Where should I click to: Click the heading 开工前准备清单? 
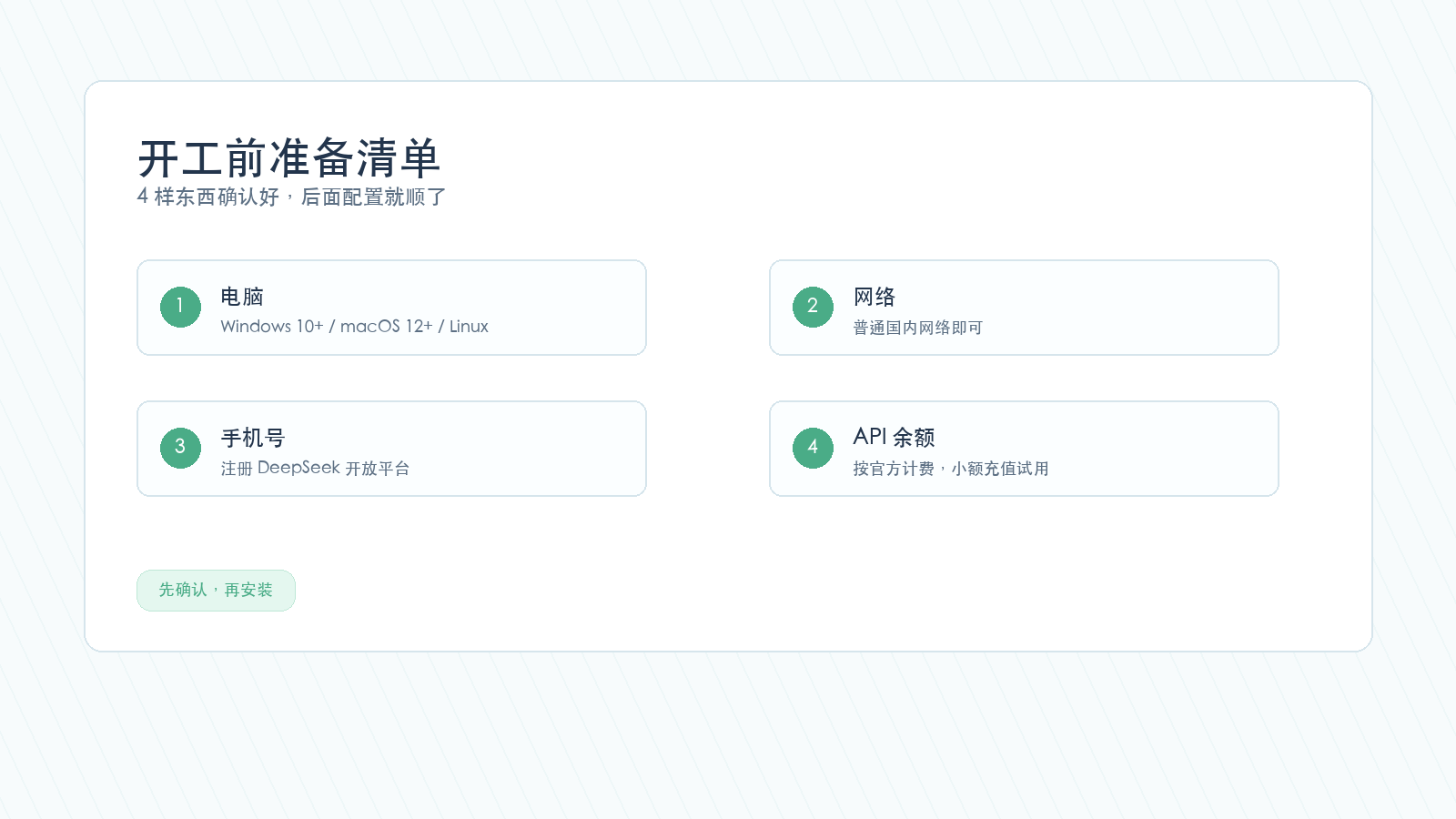[x=289, y=158]
